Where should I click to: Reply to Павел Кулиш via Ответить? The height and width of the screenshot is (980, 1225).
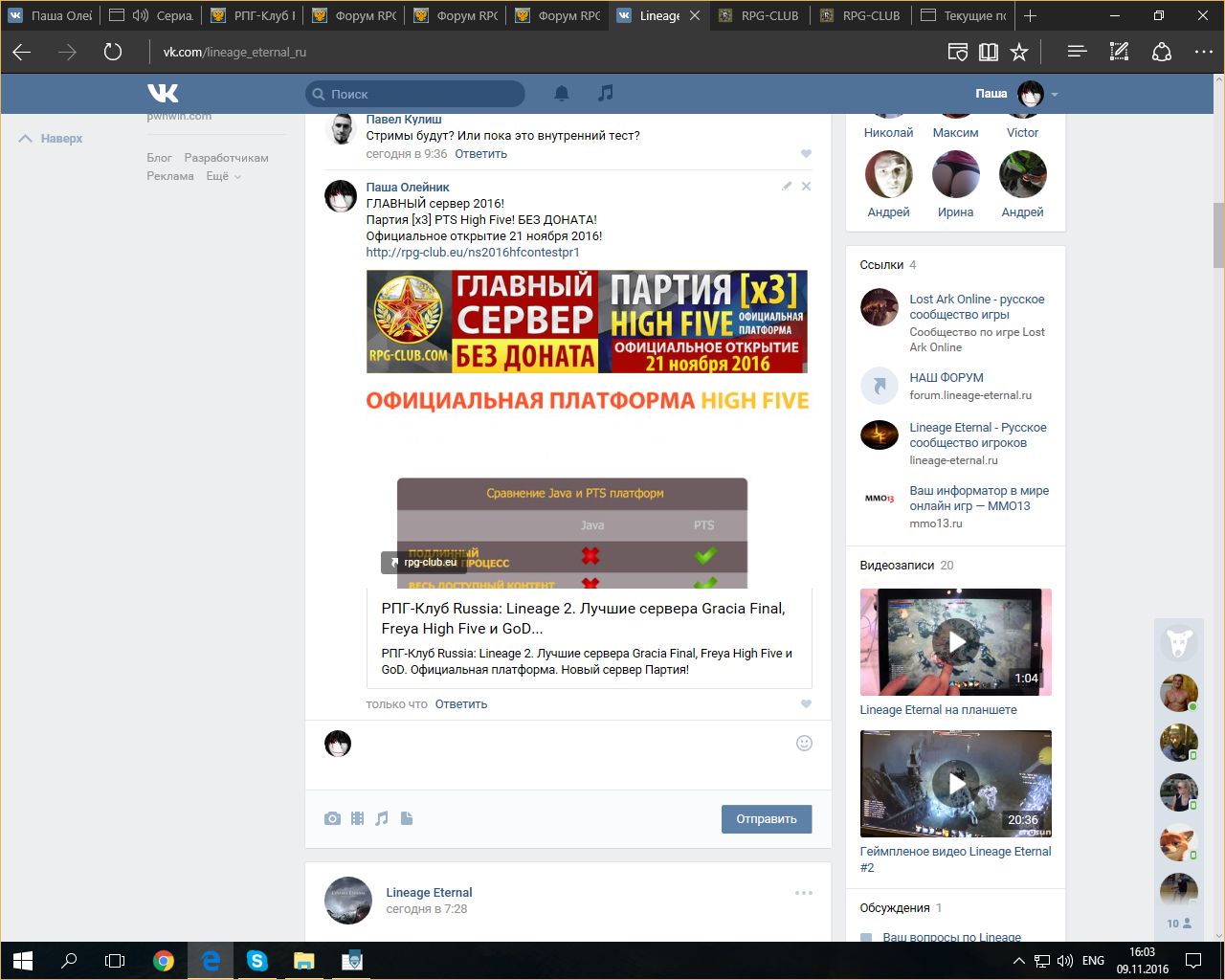tap(480, 154)
